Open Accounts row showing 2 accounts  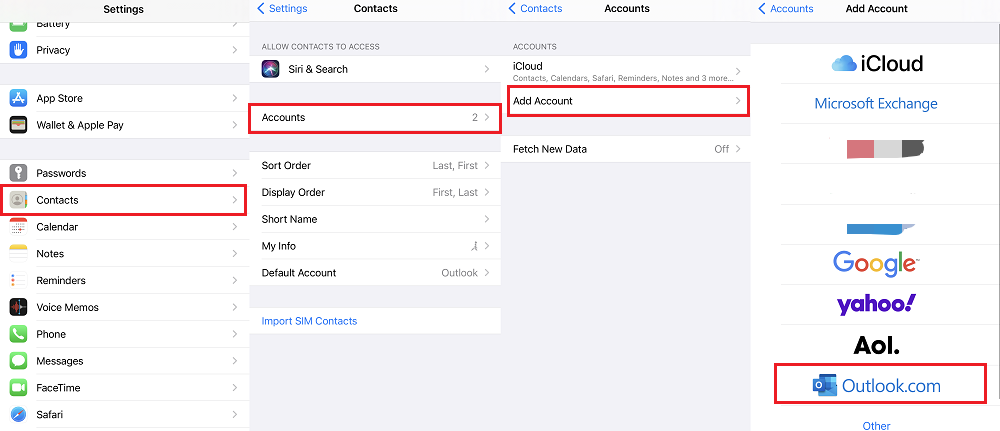coord(374,118)
